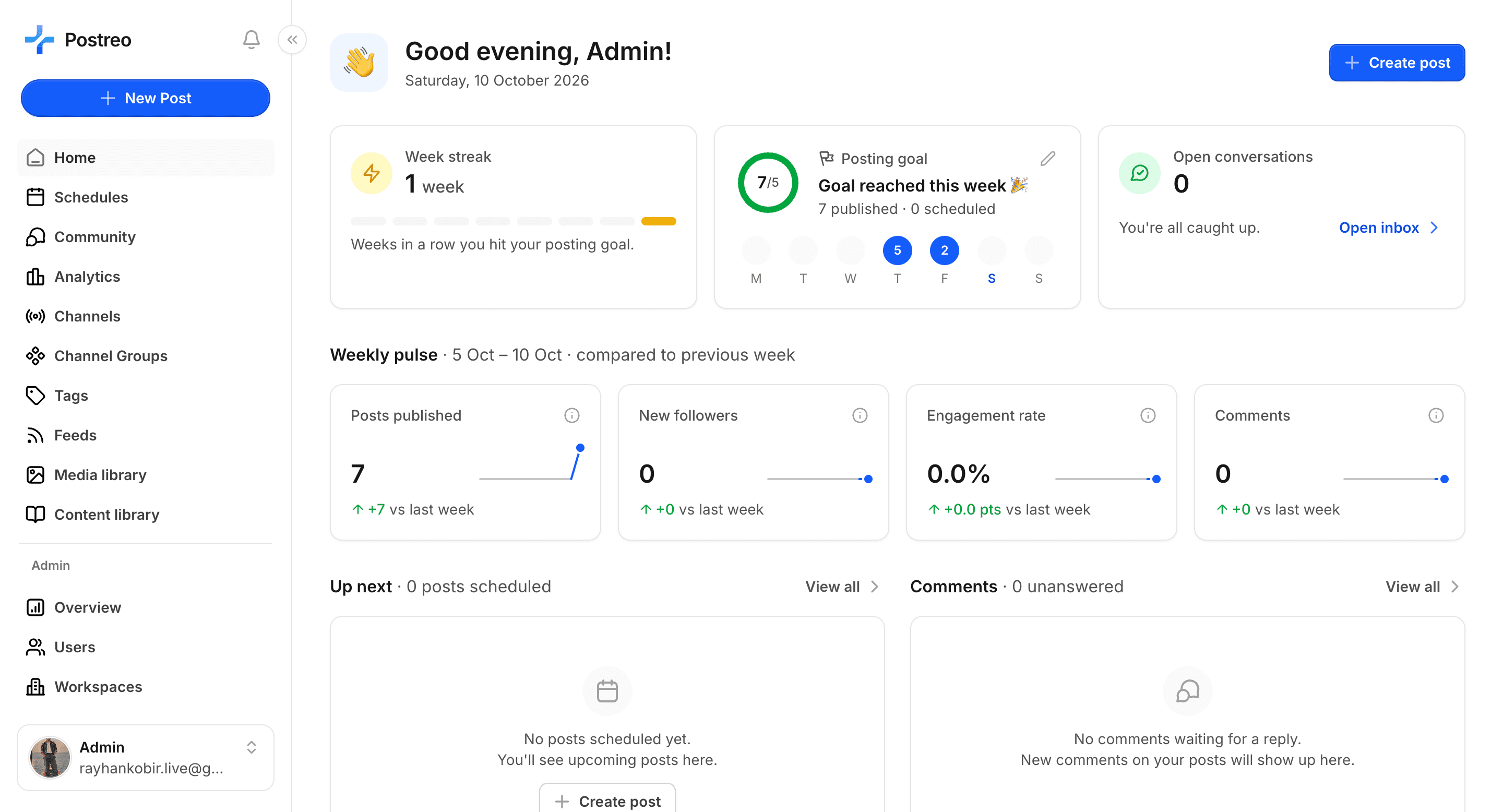Viewport: 1503px width, 812px height.
Task: Click the 'Saturday, 10 October 2026' date
Action: click(497, 80)
